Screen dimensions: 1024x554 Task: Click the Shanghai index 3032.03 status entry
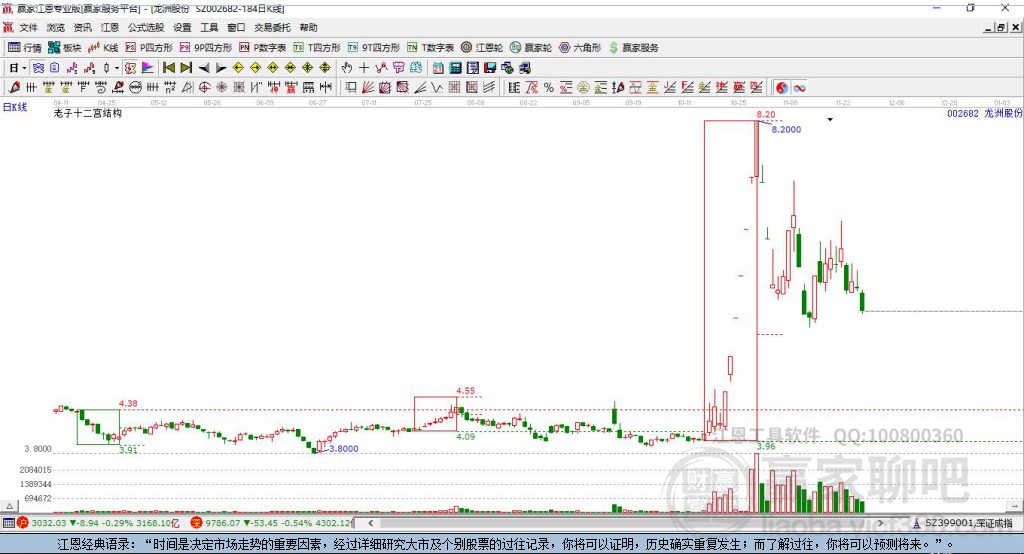(99, 523)
